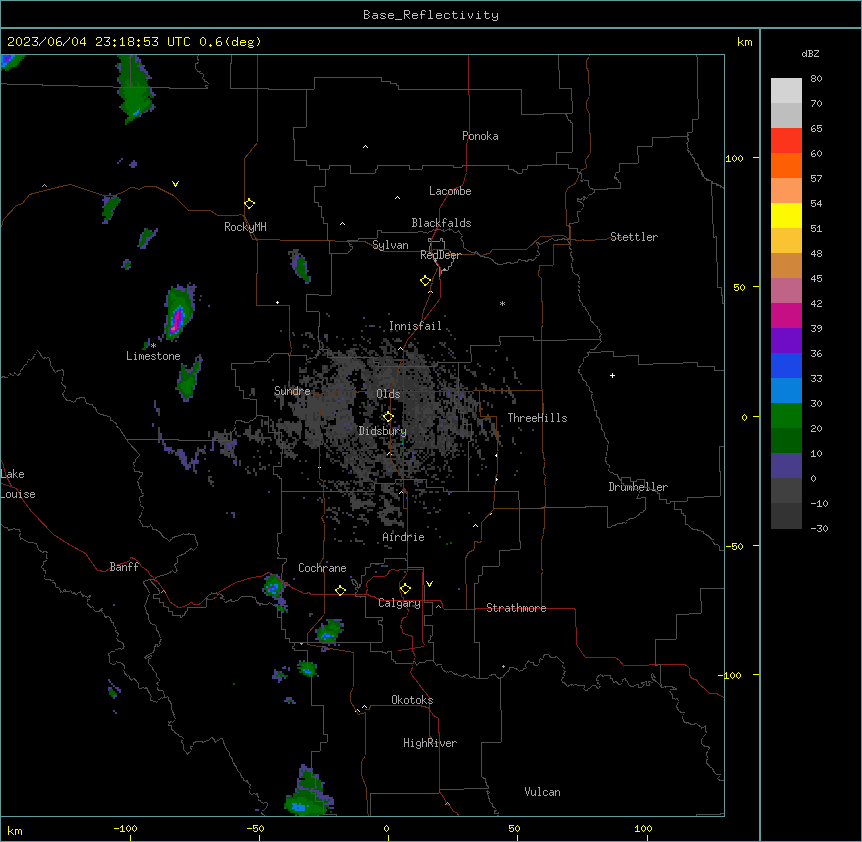Click the Cochrane town label
Screen dimensions: 862x842
click(322, 568)
